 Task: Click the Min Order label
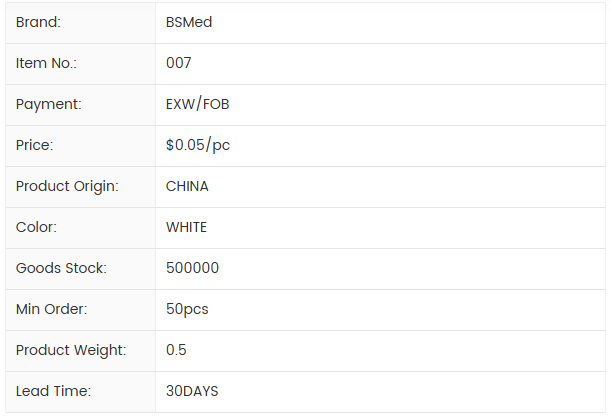pyautogui.click(x=52, y=309)
